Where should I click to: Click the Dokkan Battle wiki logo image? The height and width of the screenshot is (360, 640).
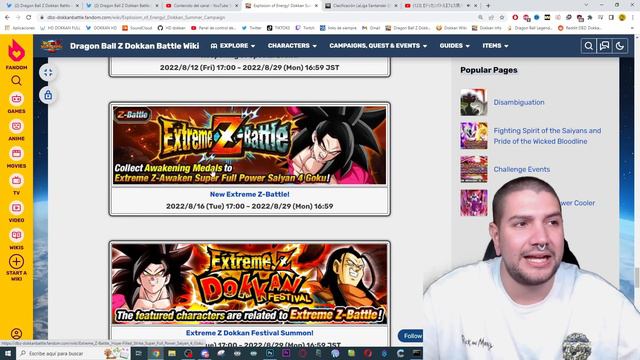pyautogui.click(x=51, y=46)
